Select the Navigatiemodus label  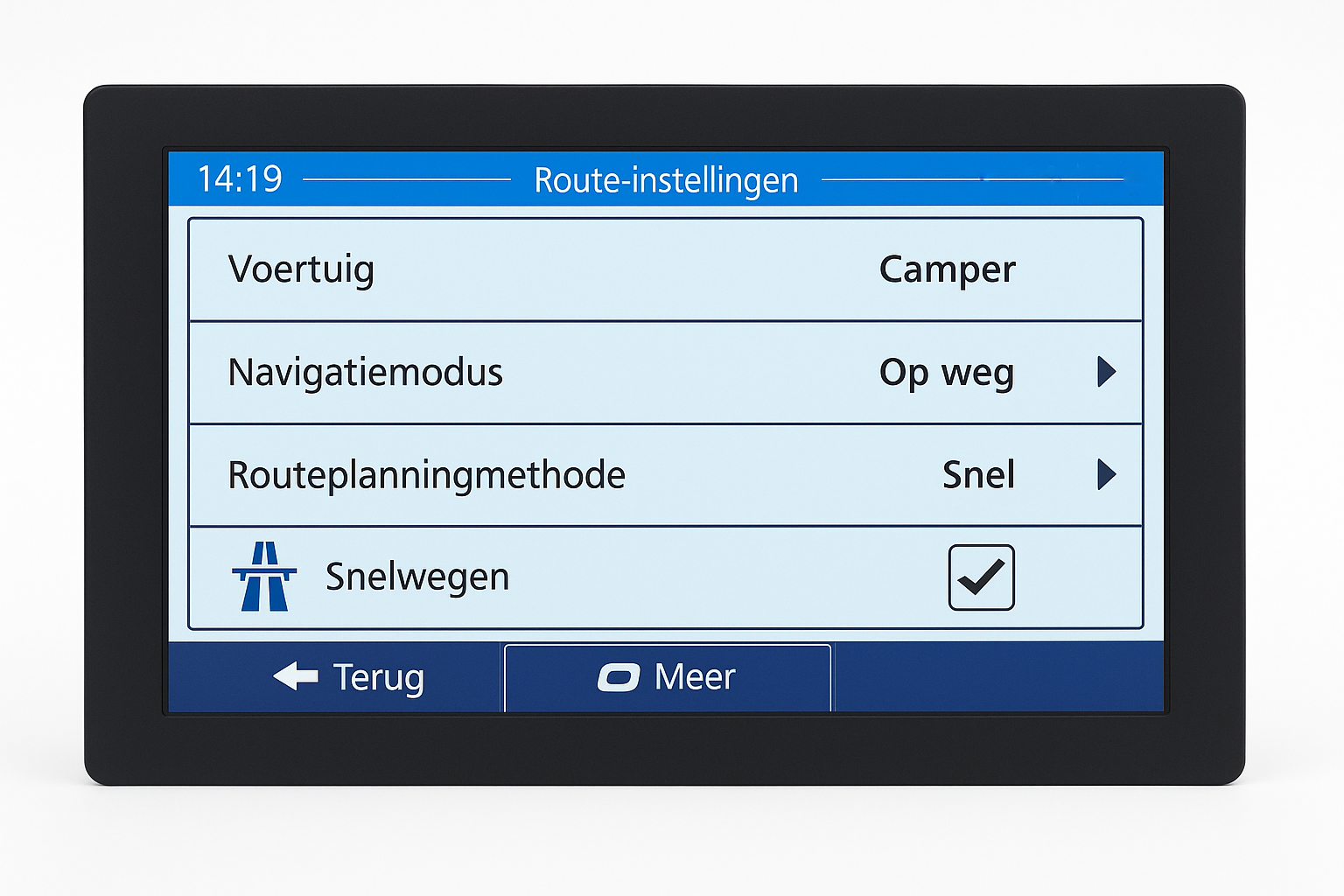click(365, 373)
